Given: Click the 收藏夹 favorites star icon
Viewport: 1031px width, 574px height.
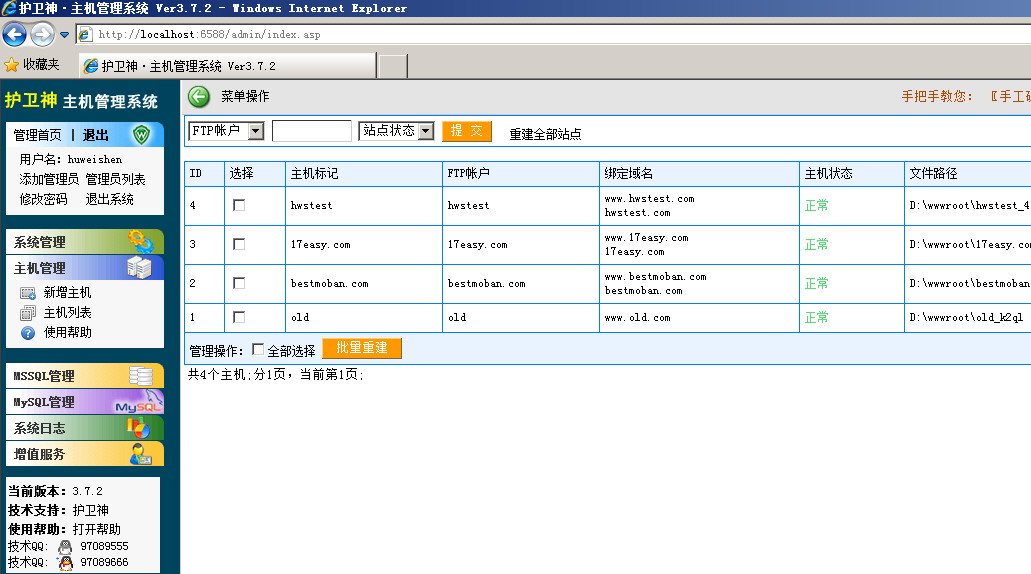Looking at the screenshot, I should [11, 64].
